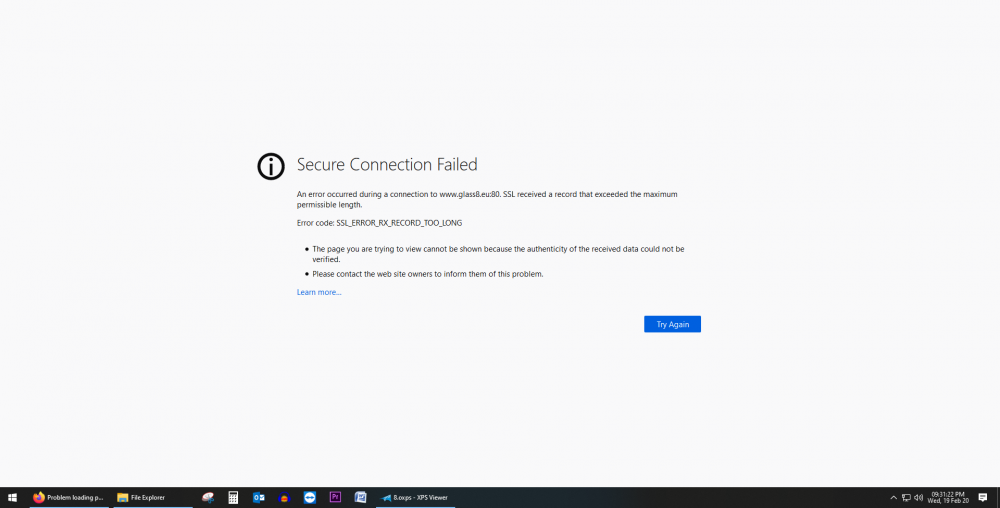Click the error page info icon
This screenshot has height=508, width=1000.
271,166
